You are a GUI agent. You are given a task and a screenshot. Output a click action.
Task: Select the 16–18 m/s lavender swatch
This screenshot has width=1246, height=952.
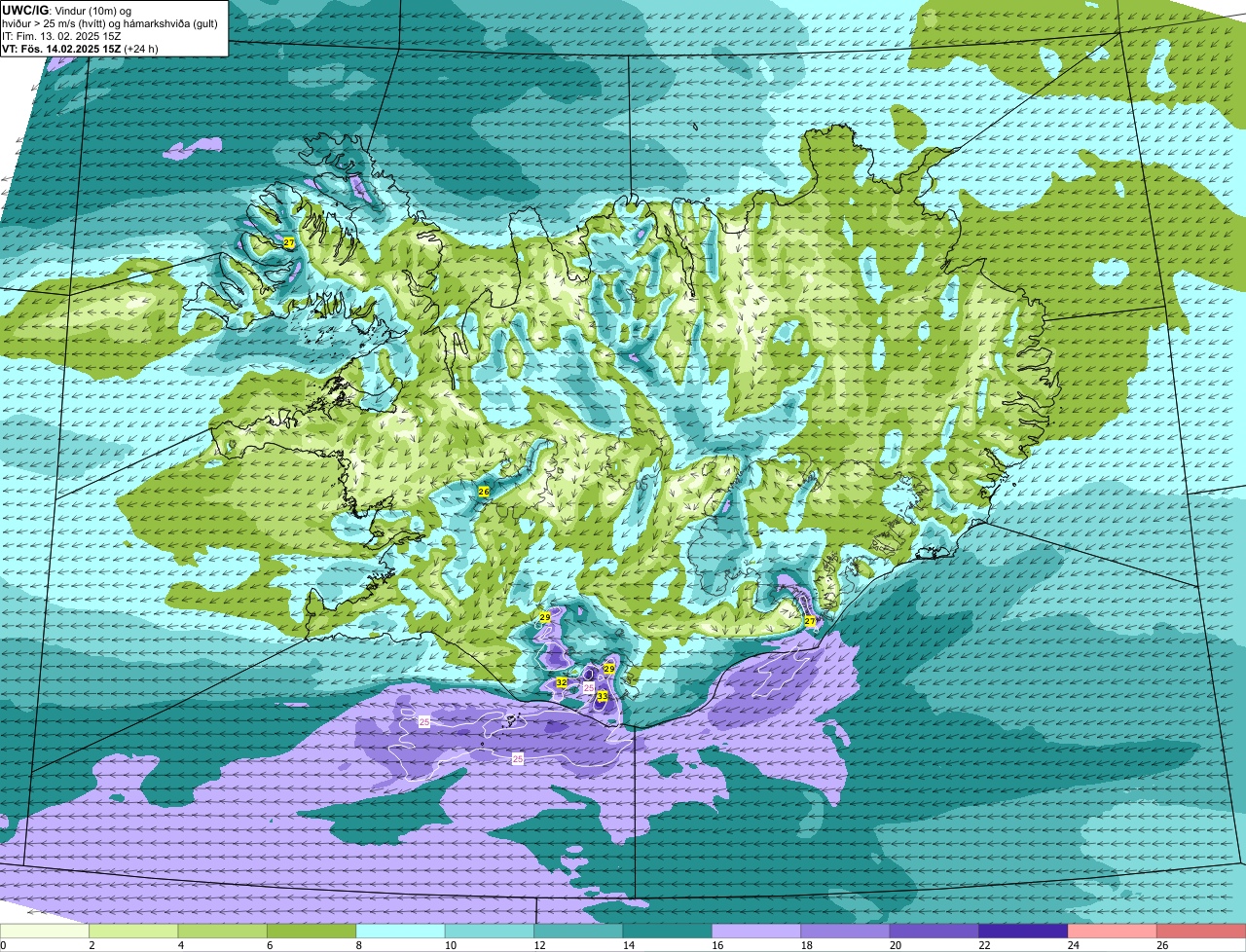[x=756, y=932]
